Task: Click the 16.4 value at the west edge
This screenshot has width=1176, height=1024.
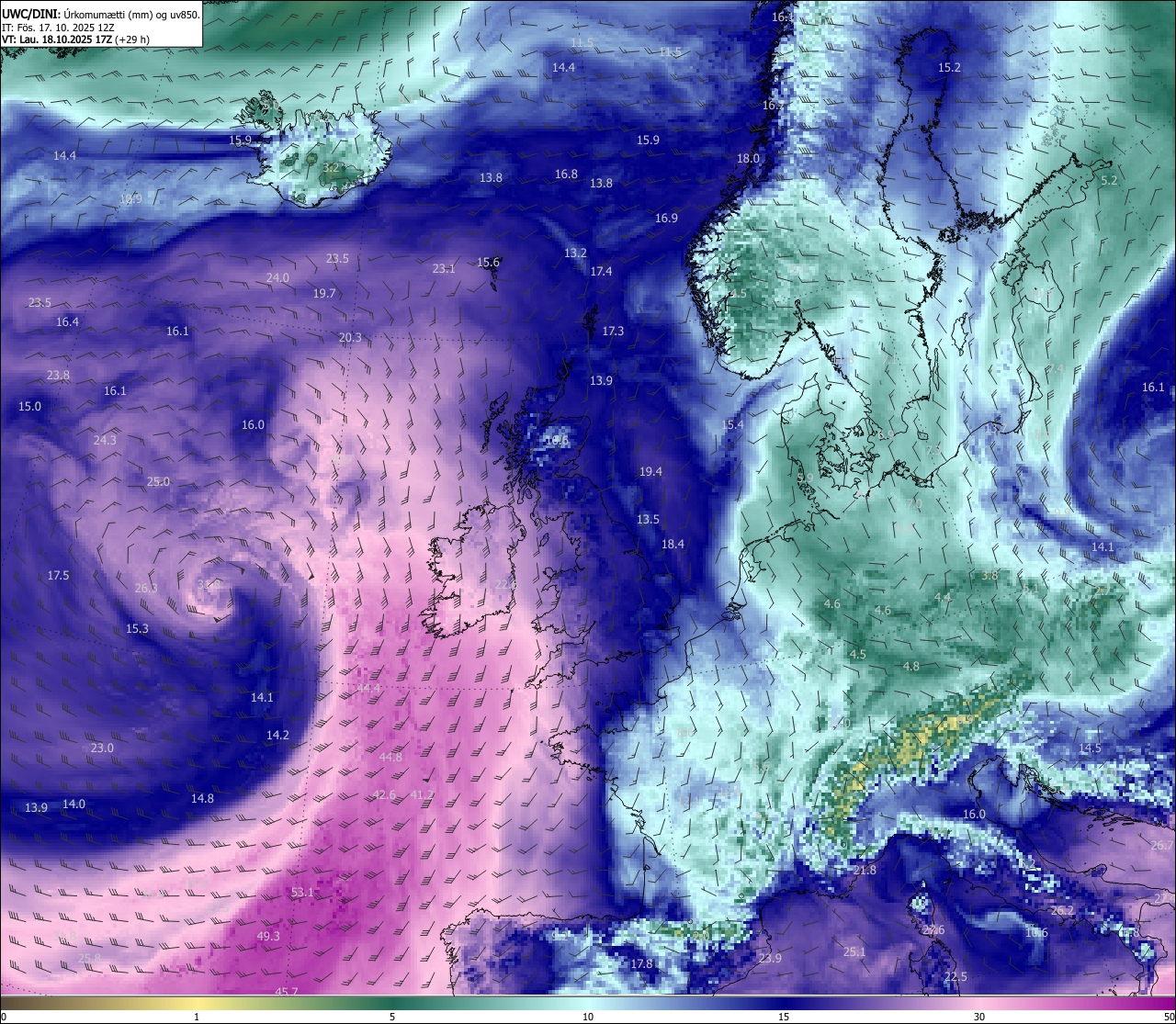Action: pos(67,321)
